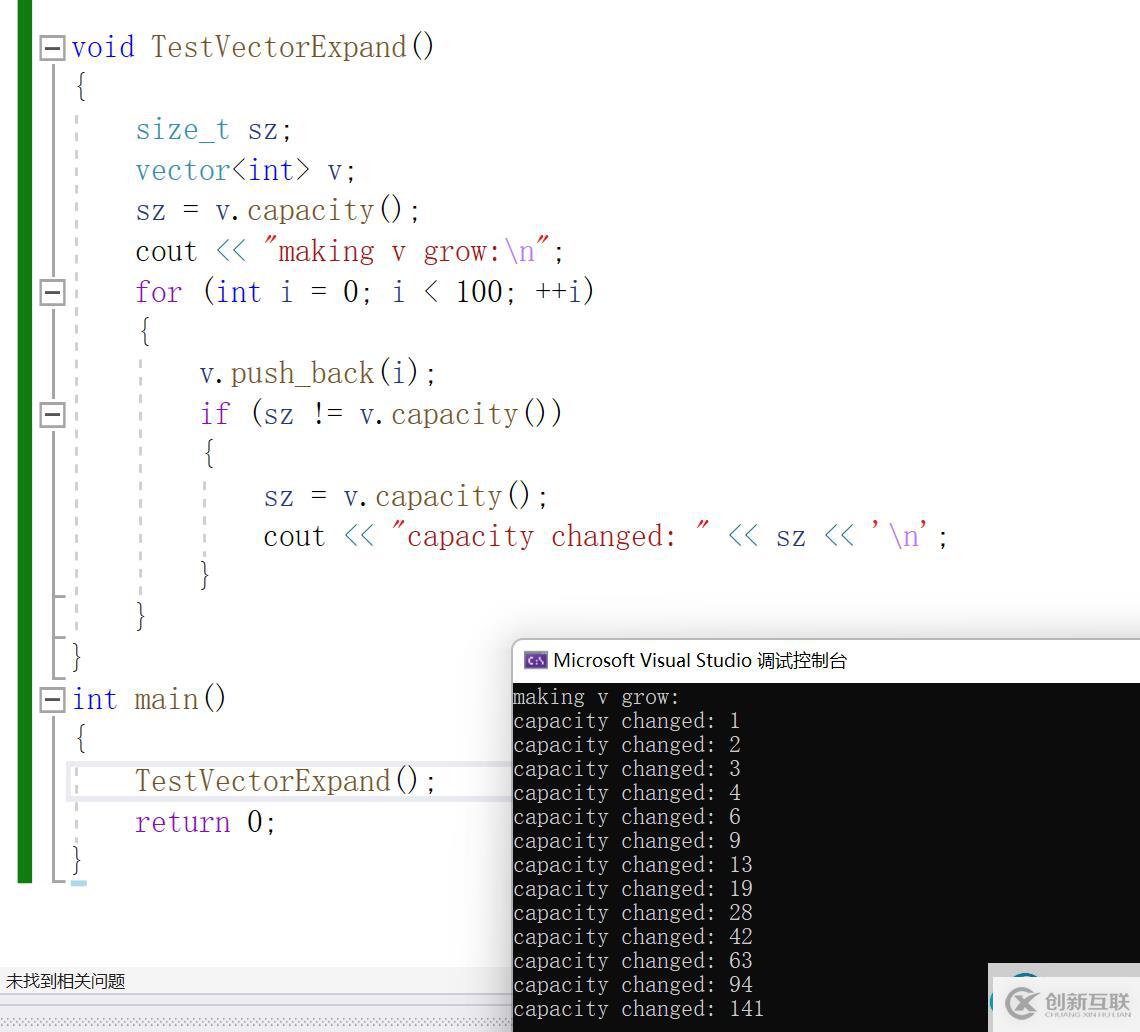Click the 未找到相关问题 status message

click(66, 981)
